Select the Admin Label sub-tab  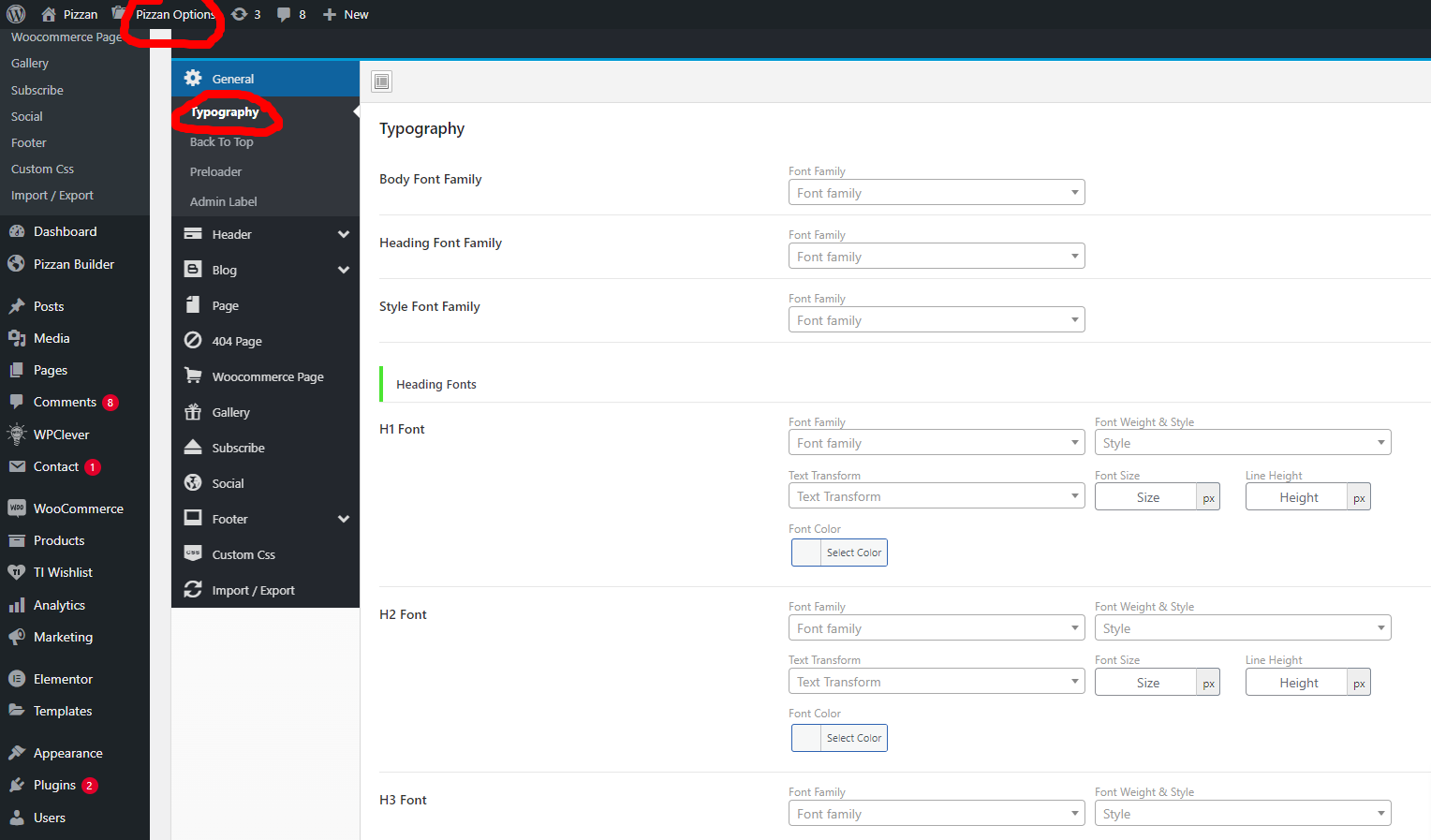coord(224,201)
